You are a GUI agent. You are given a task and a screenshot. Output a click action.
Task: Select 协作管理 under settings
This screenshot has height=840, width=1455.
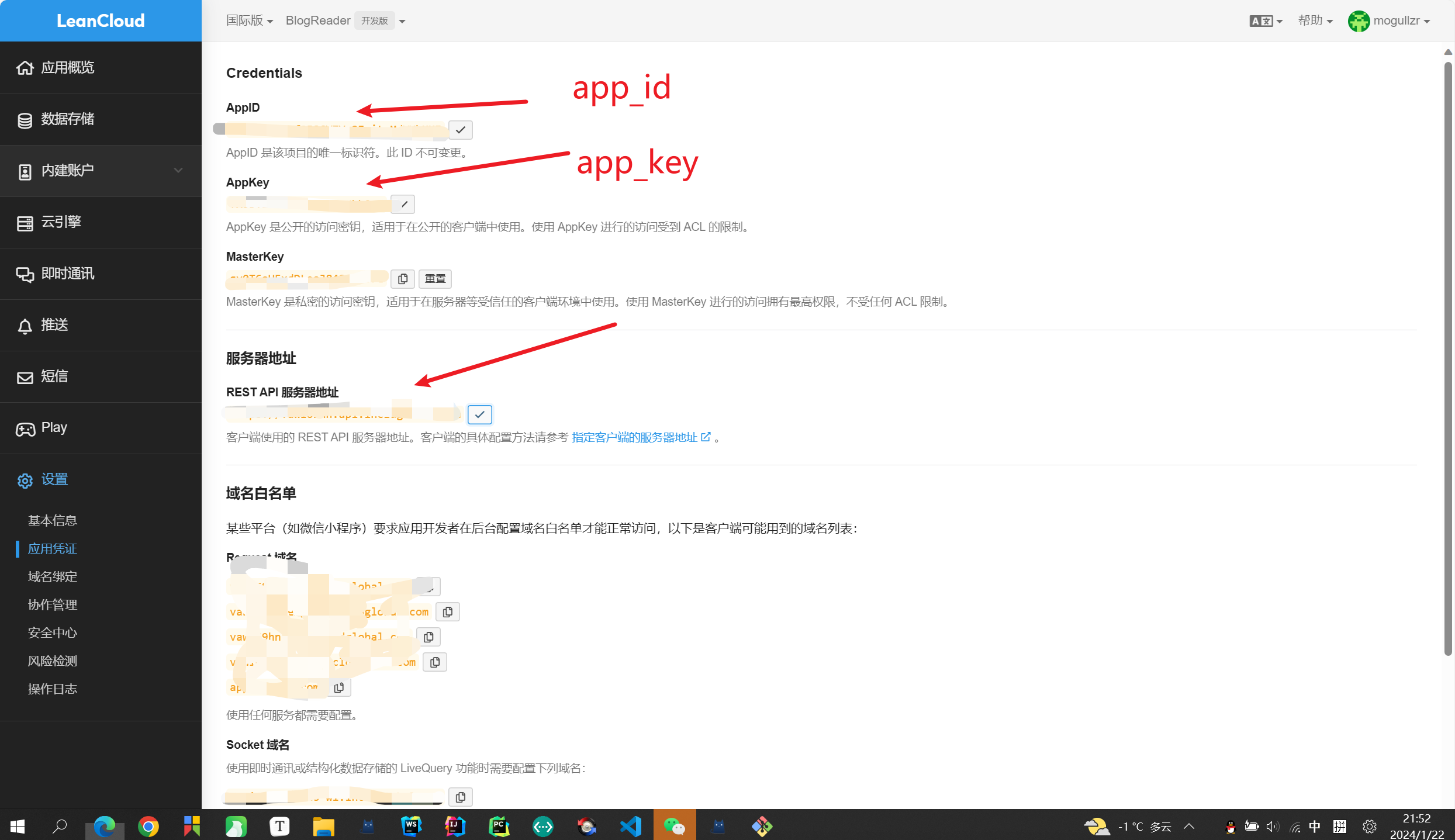click(53, 604)
